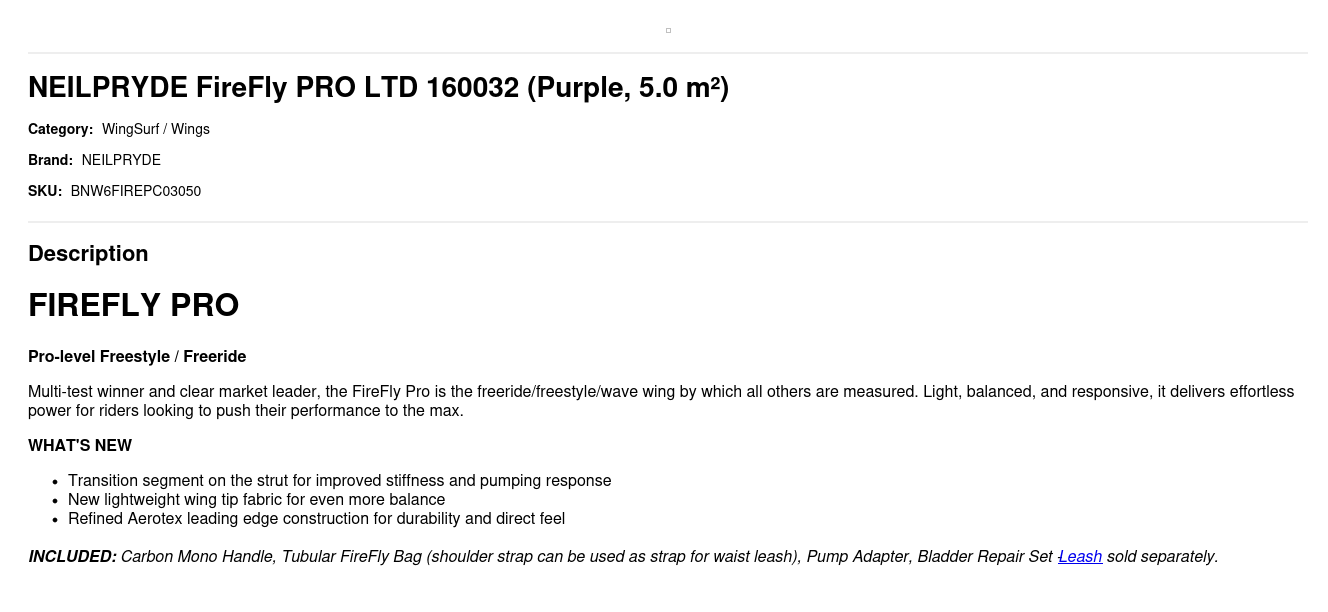Viewport: 1328px width, 612px height.
Task: Click the SKU code BNW6FIREPC03050
Action: tap(136, 191)
